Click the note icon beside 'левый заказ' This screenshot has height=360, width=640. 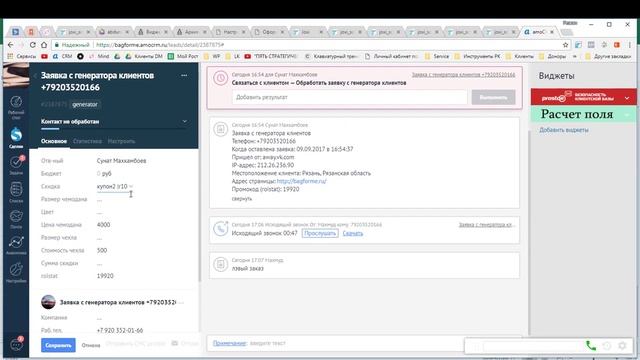(220, 264)
